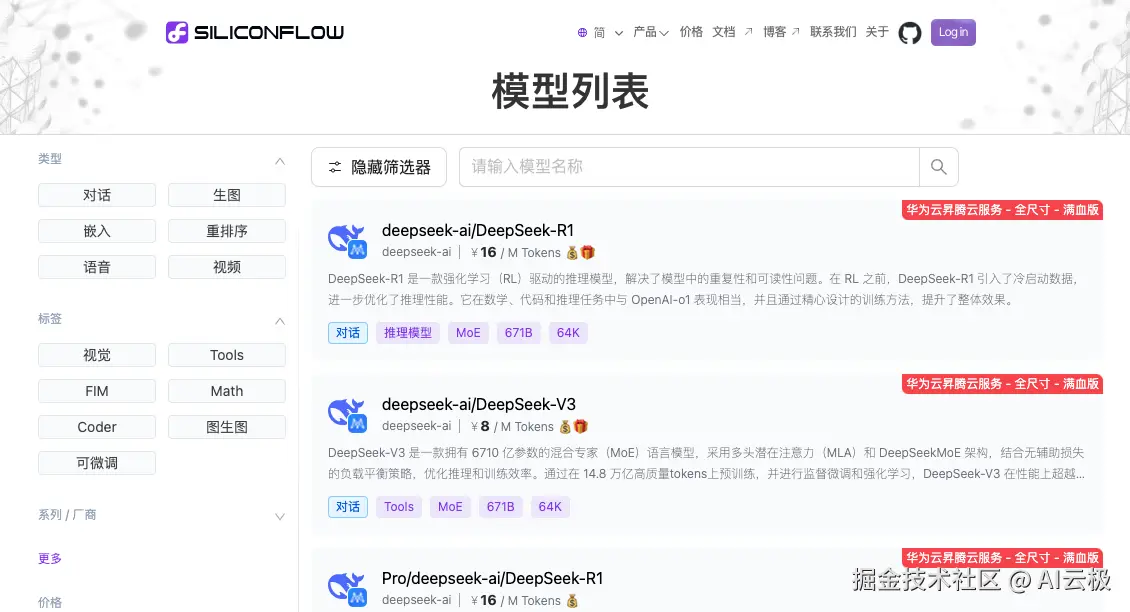The image size is (1130, 612).
Task: Toggle the 视频 type filter
Action: tap(227, 267)
